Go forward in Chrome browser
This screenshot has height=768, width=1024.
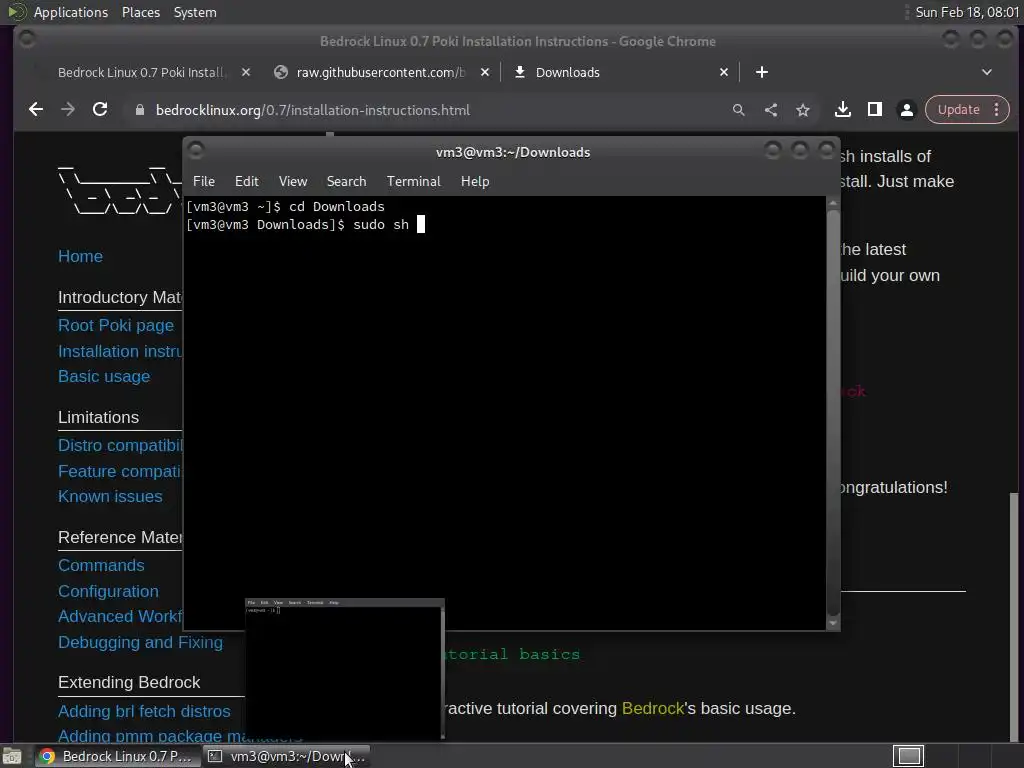click(x=68, y=110)
